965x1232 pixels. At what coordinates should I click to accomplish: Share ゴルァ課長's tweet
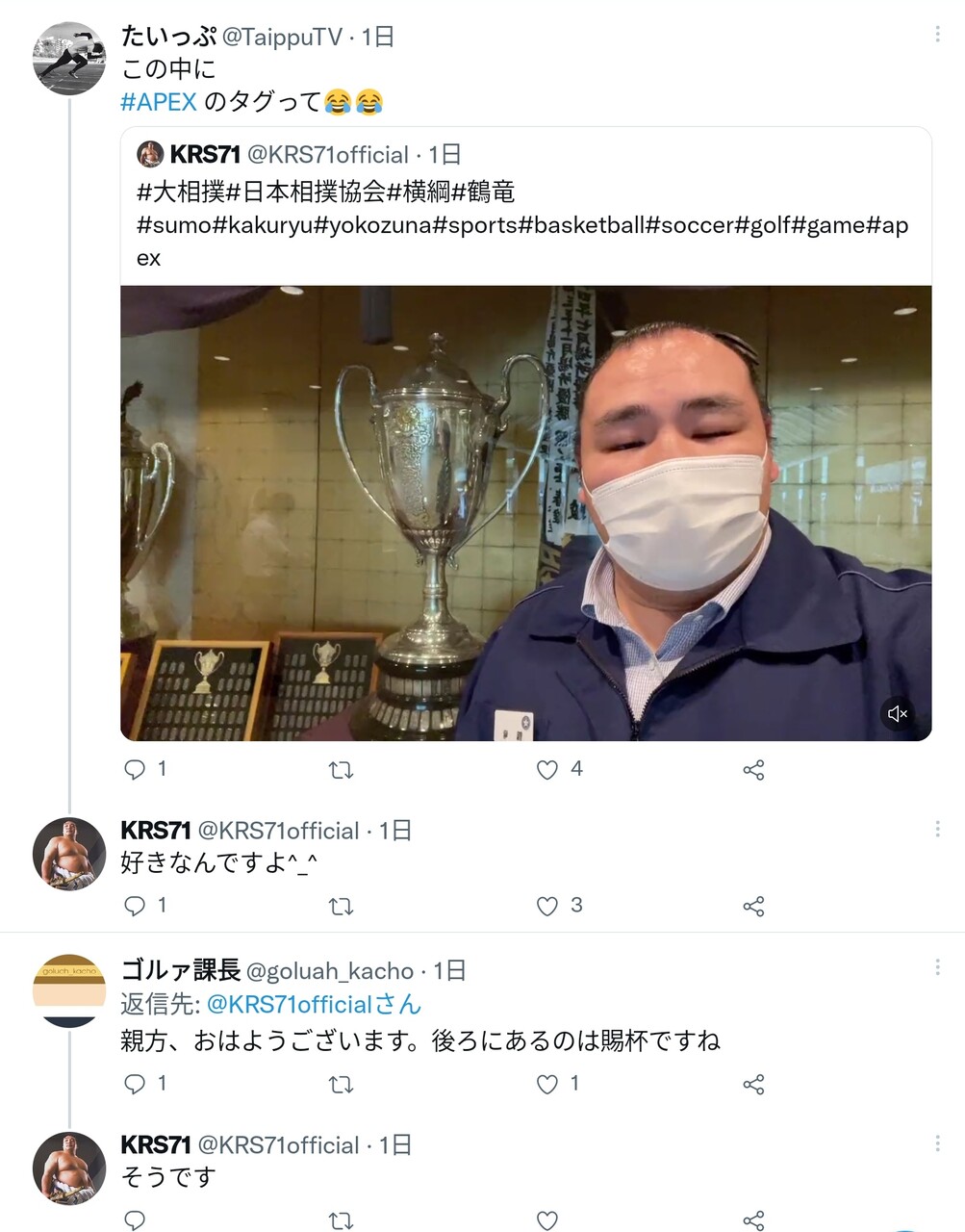[753, 1084]
